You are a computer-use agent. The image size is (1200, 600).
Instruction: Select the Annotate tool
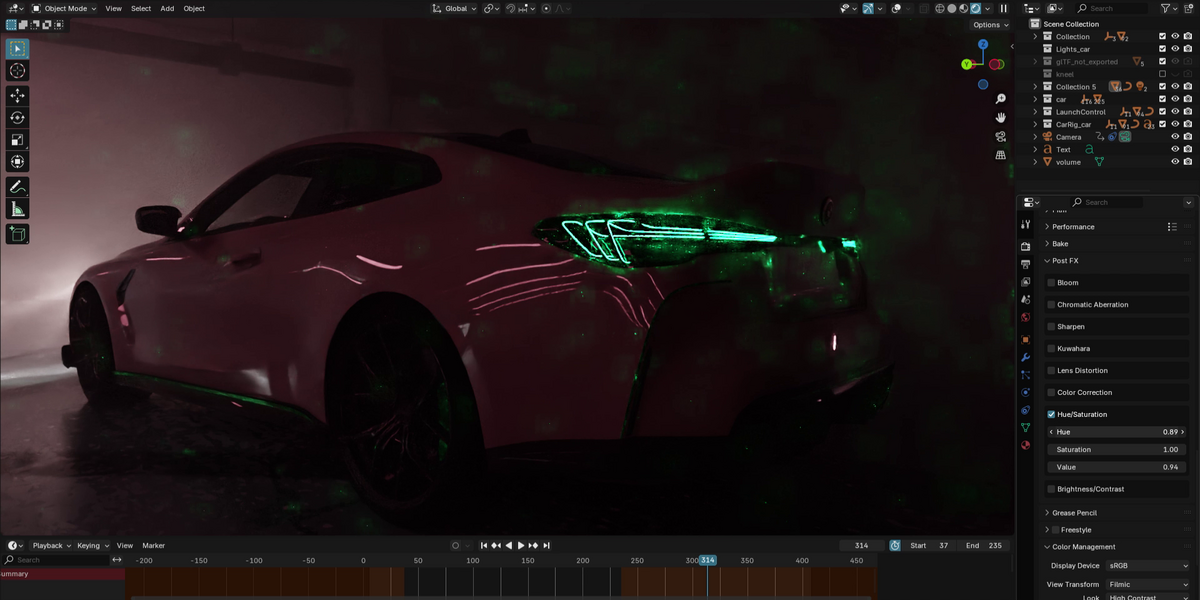(17, 187)
